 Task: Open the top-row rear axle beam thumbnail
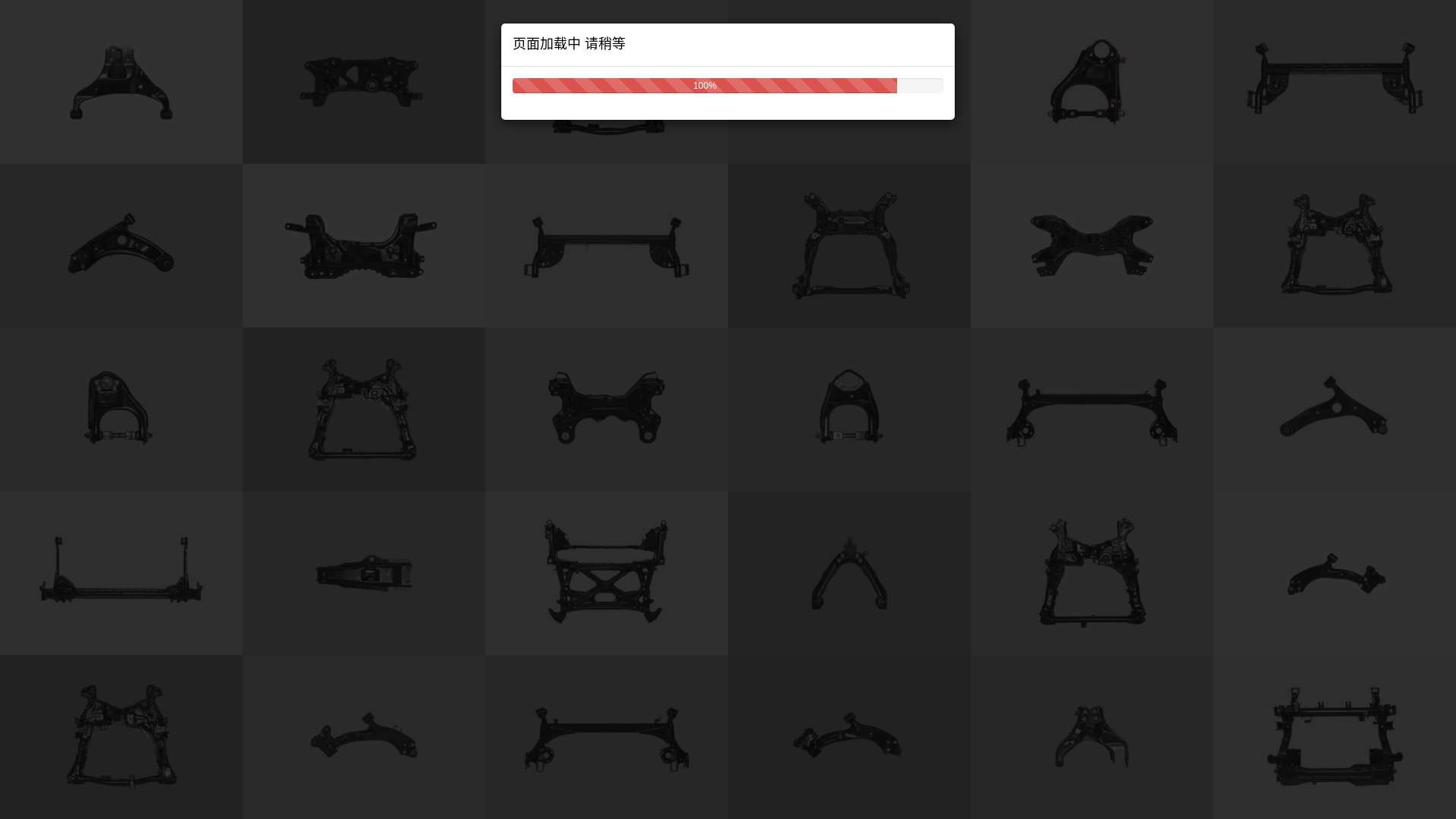point(1335,78)
